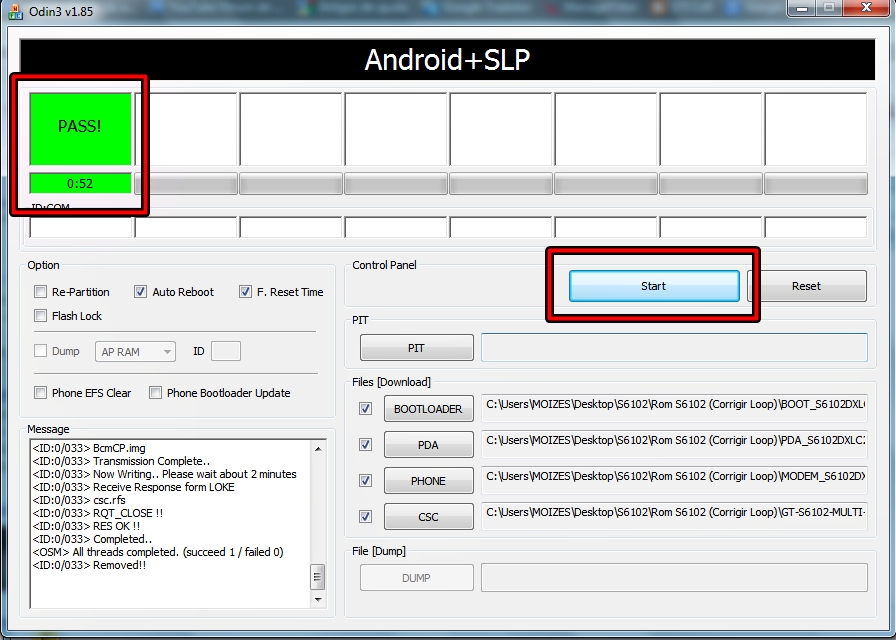Click the Android+SLP banner
Image resolution: width=896 pixels, height=640 pixels.
coord(447,59)
